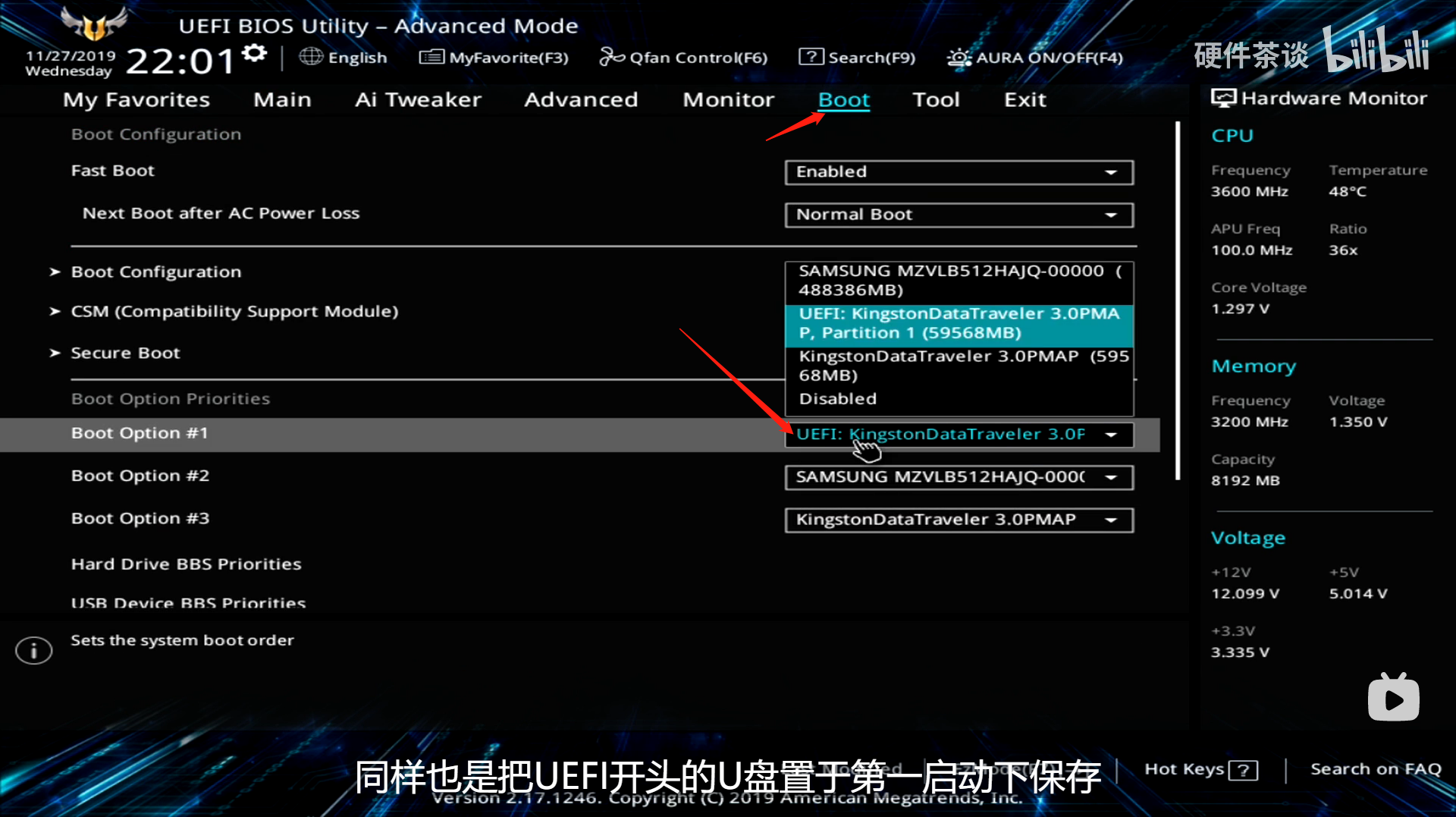Select the Fast Boot label
Screen dimensions: 1456x817
[x=113, y=171]
